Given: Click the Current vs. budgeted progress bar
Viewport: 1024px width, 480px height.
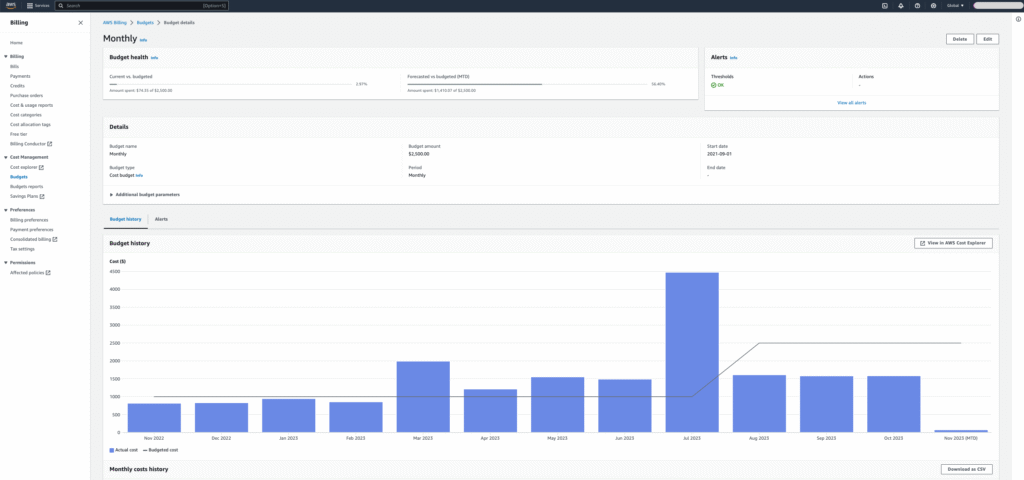Looking at the screenshot, I should click(231, 84).
